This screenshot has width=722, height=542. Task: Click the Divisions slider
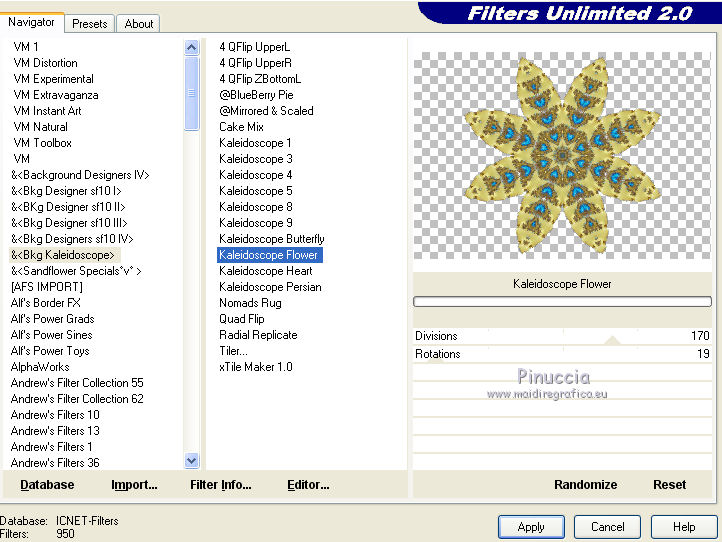562,336
